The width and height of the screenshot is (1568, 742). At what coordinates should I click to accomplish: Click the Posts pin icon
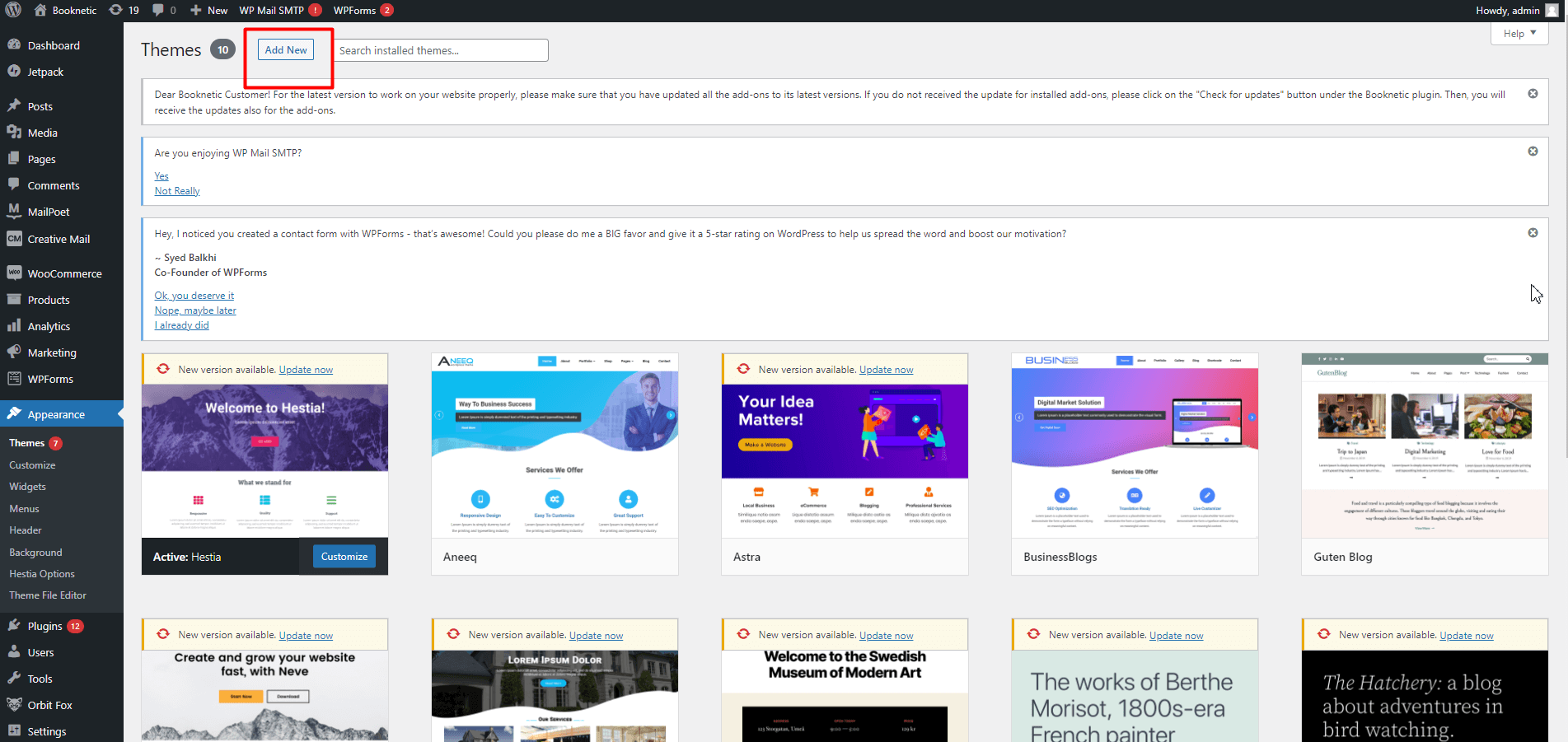14,105
